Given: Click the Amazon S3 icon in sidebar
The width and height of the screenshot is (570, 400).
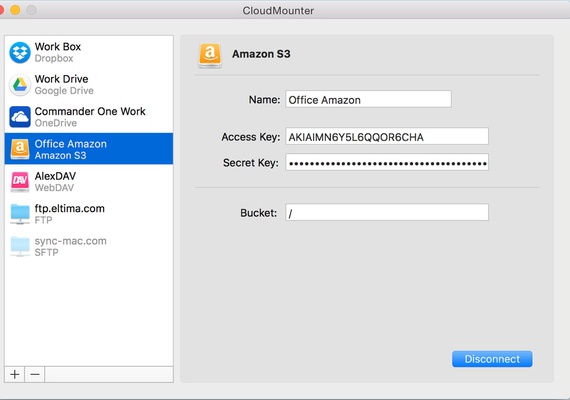Looking at the screenshot, I should 20,149.
